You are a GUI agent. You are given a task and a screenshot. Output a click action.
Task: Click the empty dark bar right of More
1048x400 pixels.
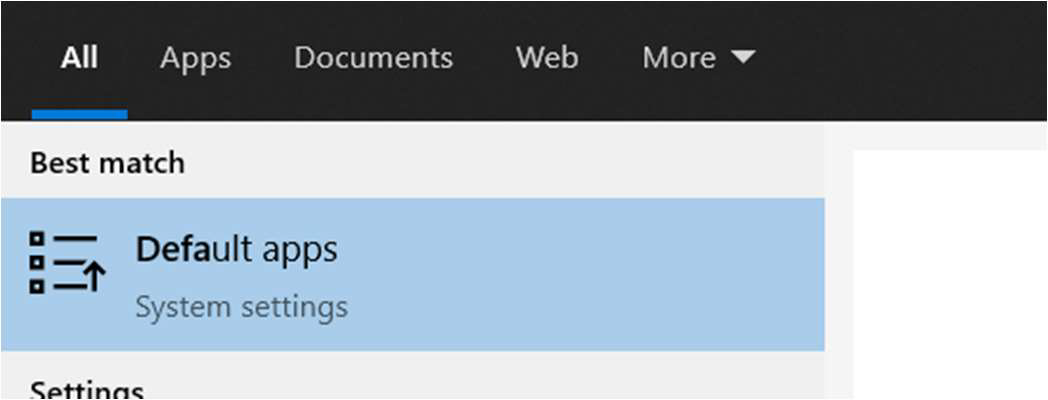coord(900,58)
